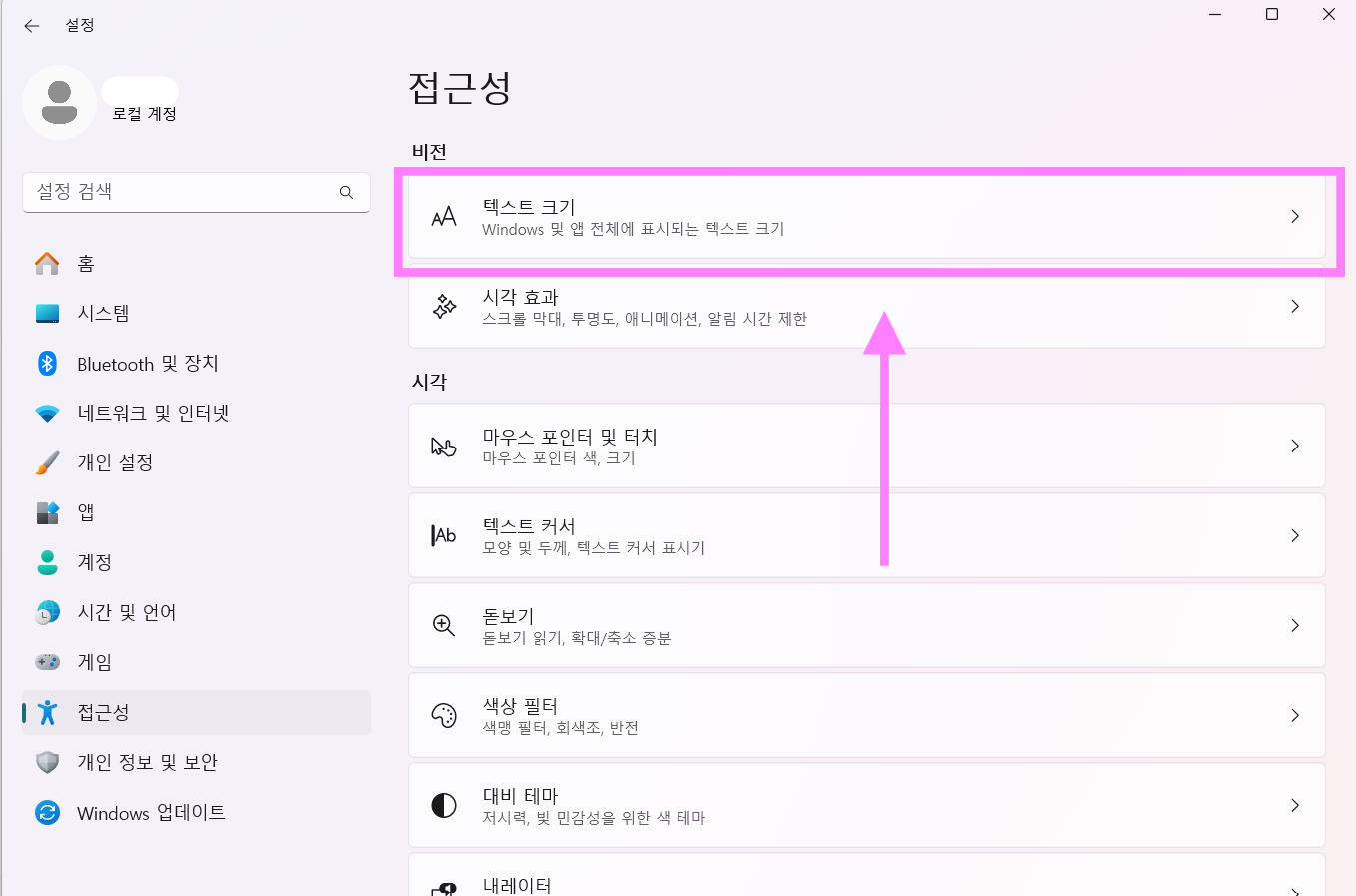The height and width of the screenshot is (896, 1356).
Task: Select the 텍스트 크기 AA icon
Action: pyautogui.click(x=443, y=216)
